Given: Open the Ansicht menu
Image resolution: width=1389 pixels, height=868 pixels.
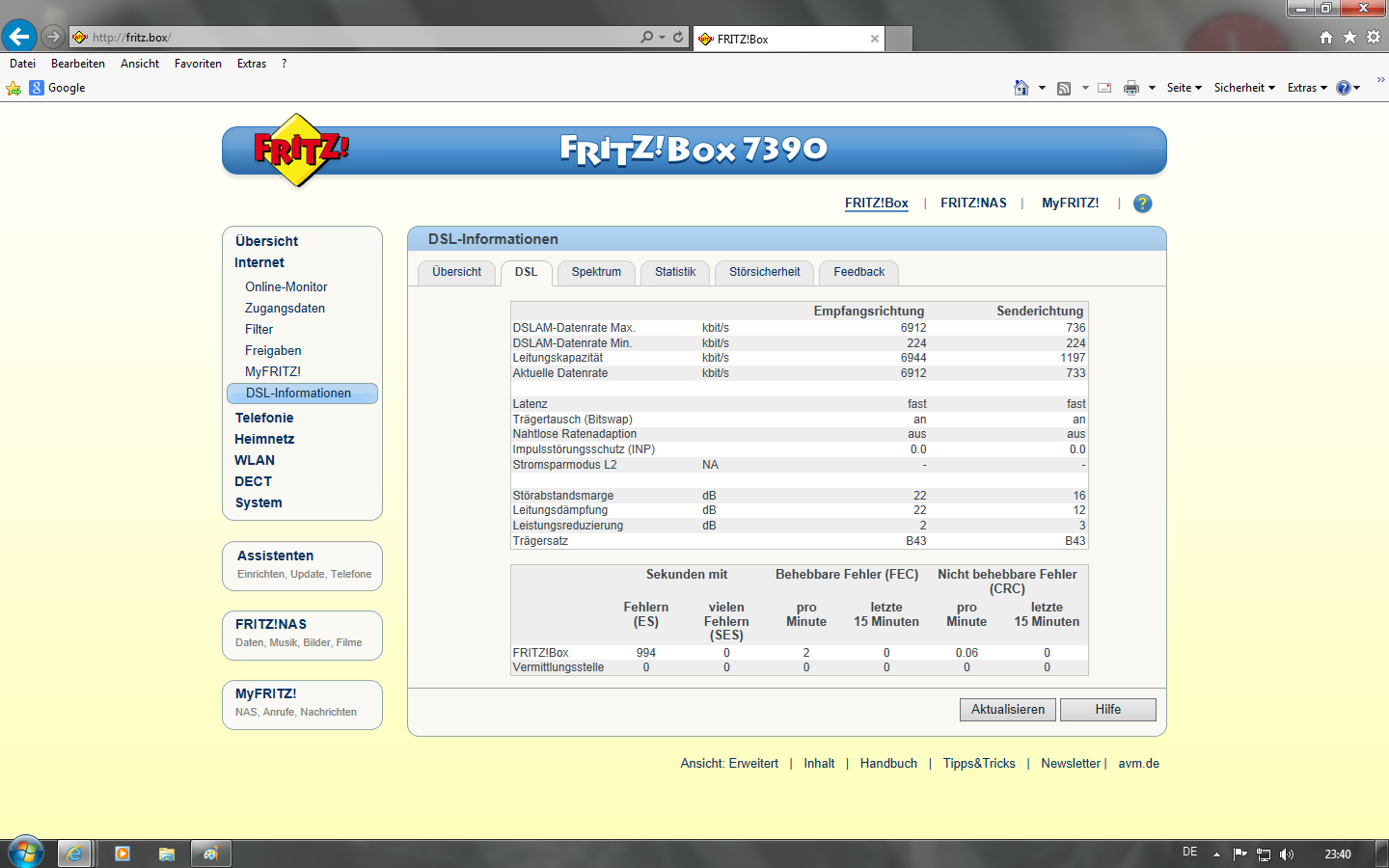Looking at the screenshot, I should coord(140,64).
